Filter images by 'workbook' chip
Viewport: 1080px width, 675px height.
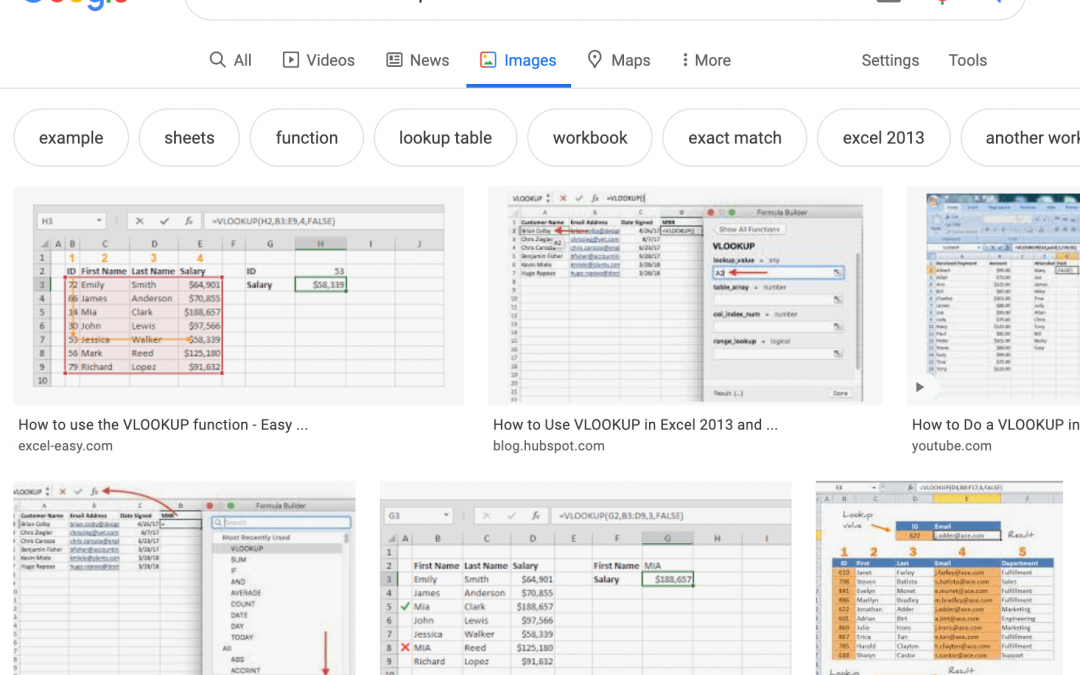click(x=590, y=138)
